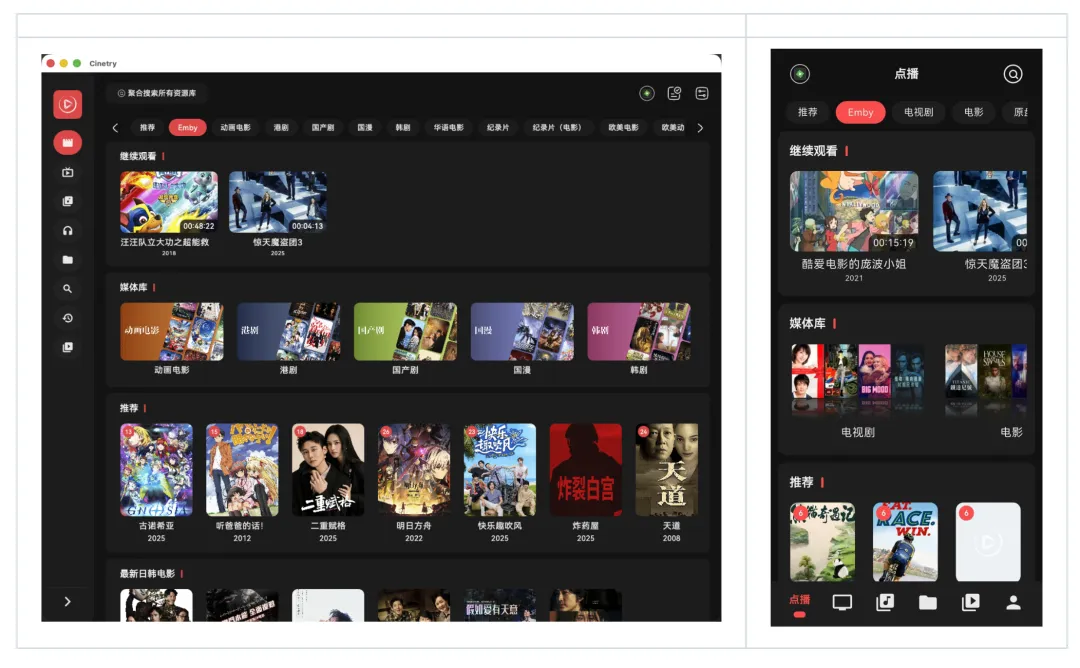Click the notes icon in desktop top toolbar
1080x668 pixels.
pyautogui.click(x=674, y=93)
